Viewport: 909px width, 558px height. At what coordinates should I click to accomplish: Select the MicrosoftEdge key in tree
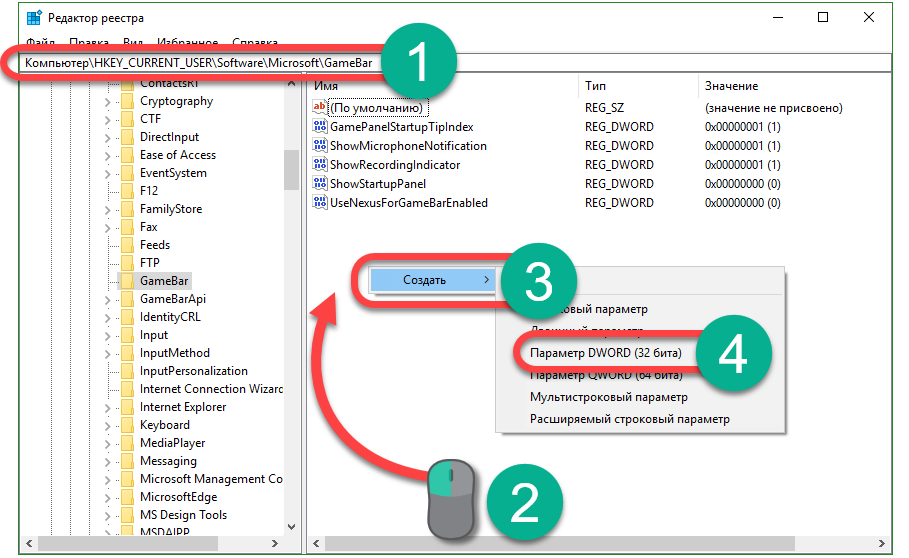tap(178, 497)
